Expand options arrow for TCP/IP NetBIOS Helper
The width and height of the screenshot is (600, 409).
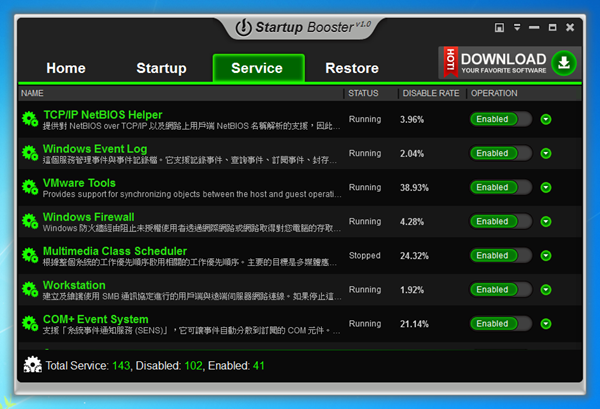(546, 119)
